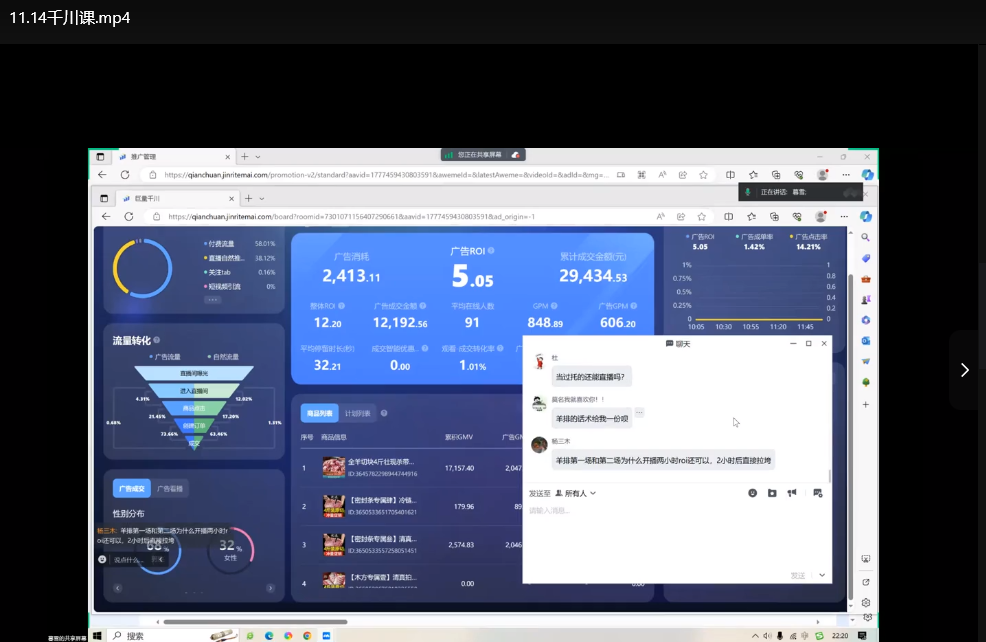Click the microphone icon in system tray
Screen dimensions: 986x642
pos(780,636)
